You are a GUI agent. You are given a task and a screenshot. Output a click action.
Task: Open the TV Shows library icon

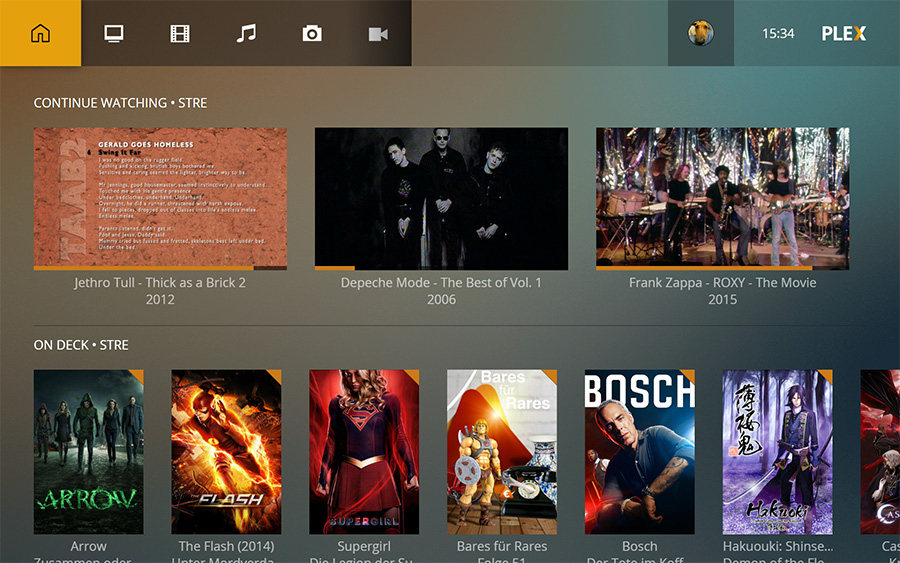[x=114, y=33]
